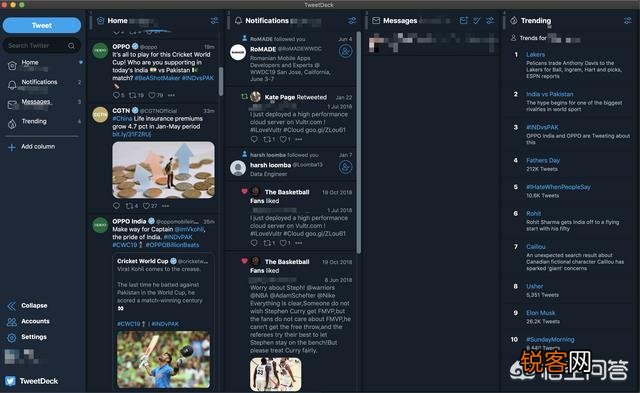Like the OPPO cricket tweet
This screenshot has height=393, width=640.
(x=151, y=95)
